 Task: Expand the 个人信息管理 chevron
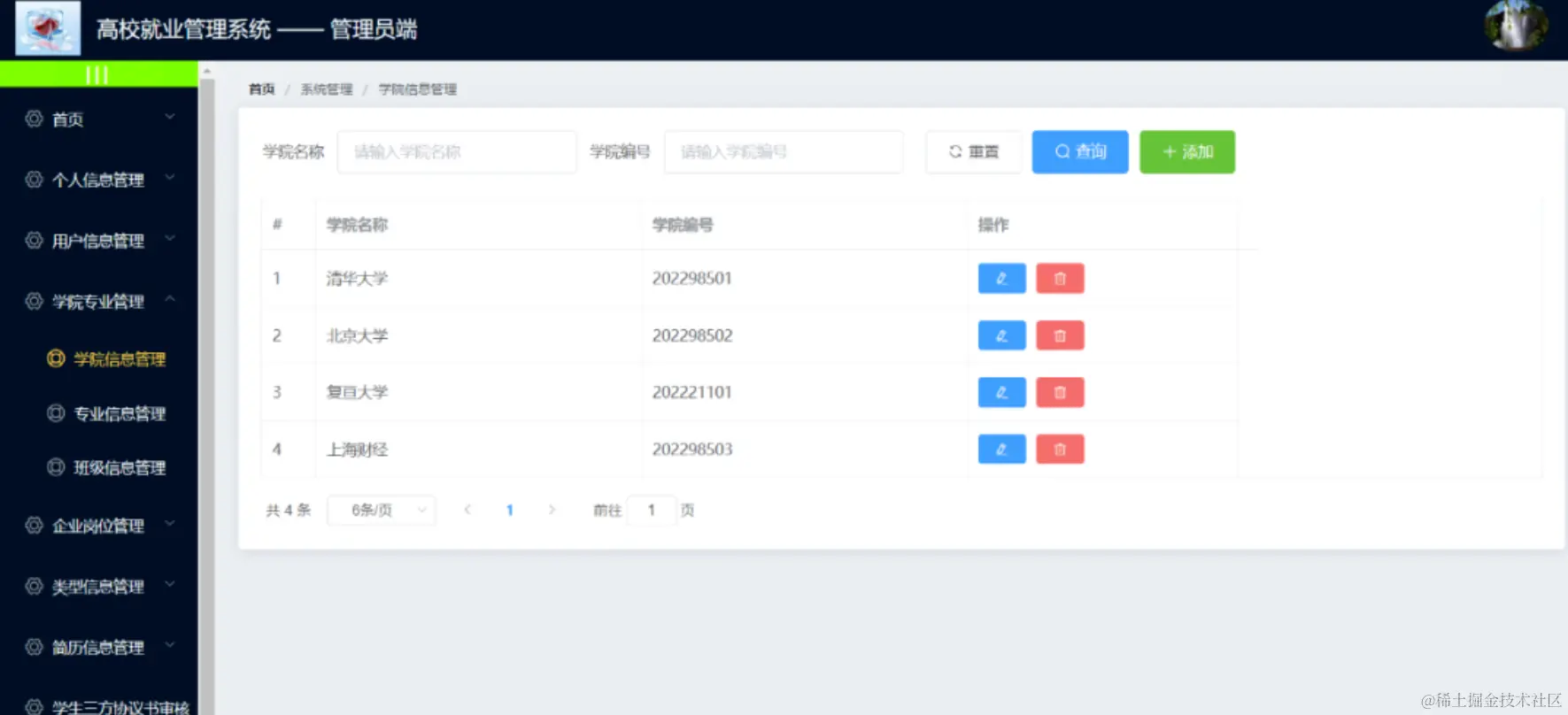[170, 178]
